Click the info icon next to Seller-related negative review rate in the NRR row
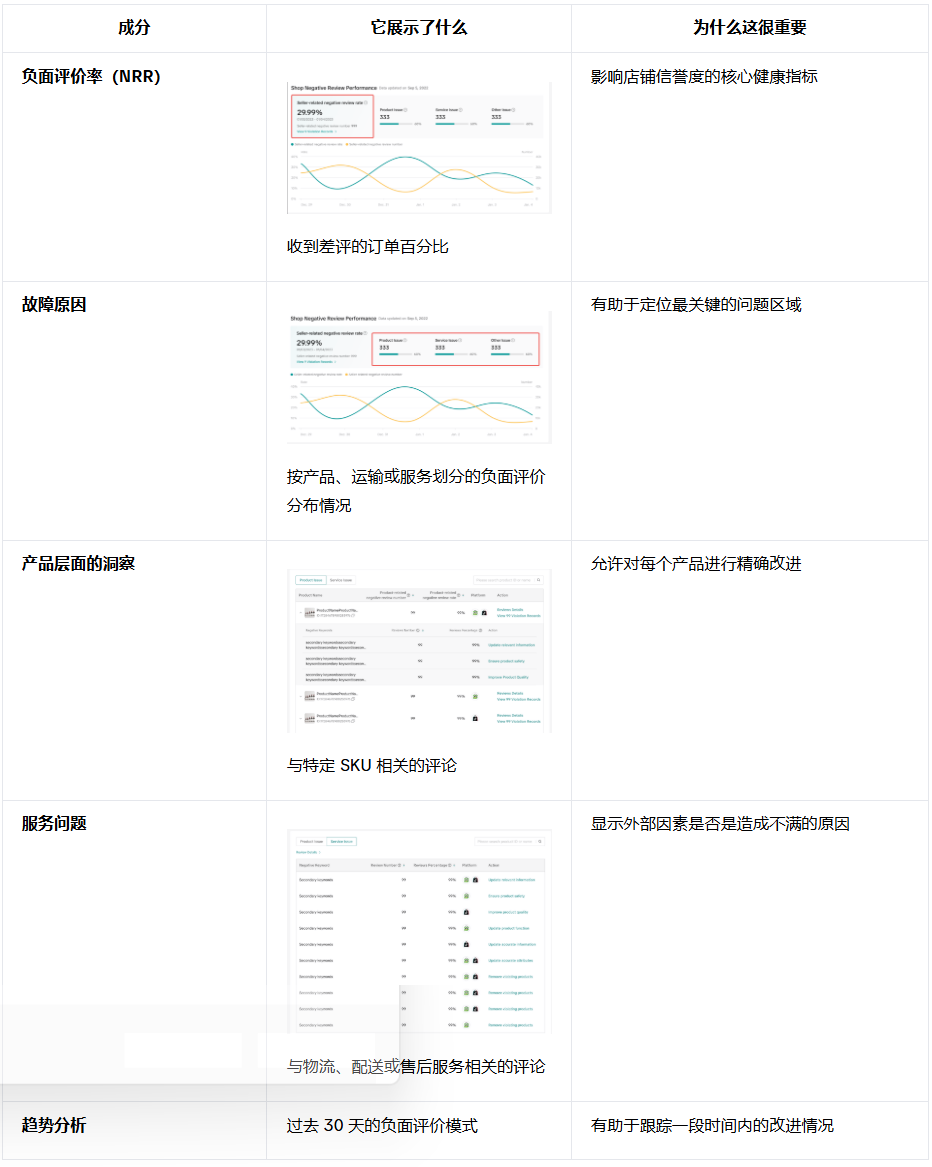The image size is (932, 1167). coord(366,102)
